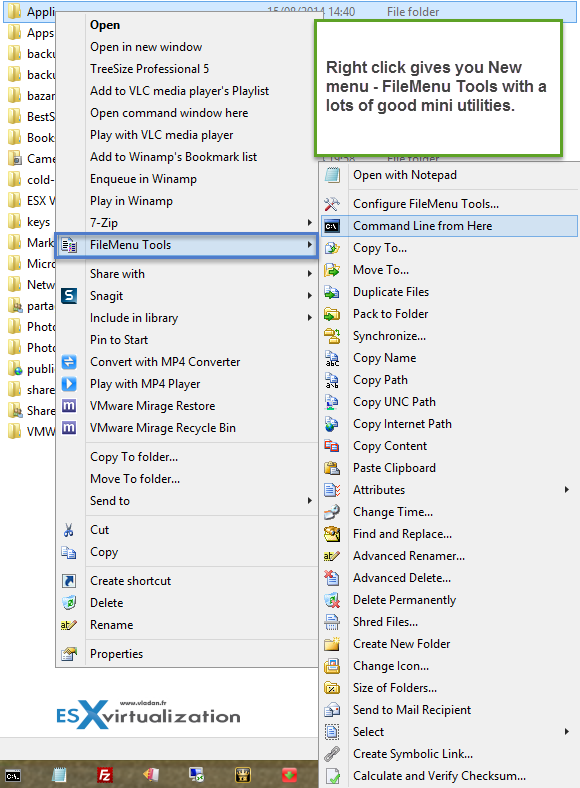This screenshot has height=788, width=580.
Task: Open the command prompt taskbar icon
Action: (x=13, y=775)
